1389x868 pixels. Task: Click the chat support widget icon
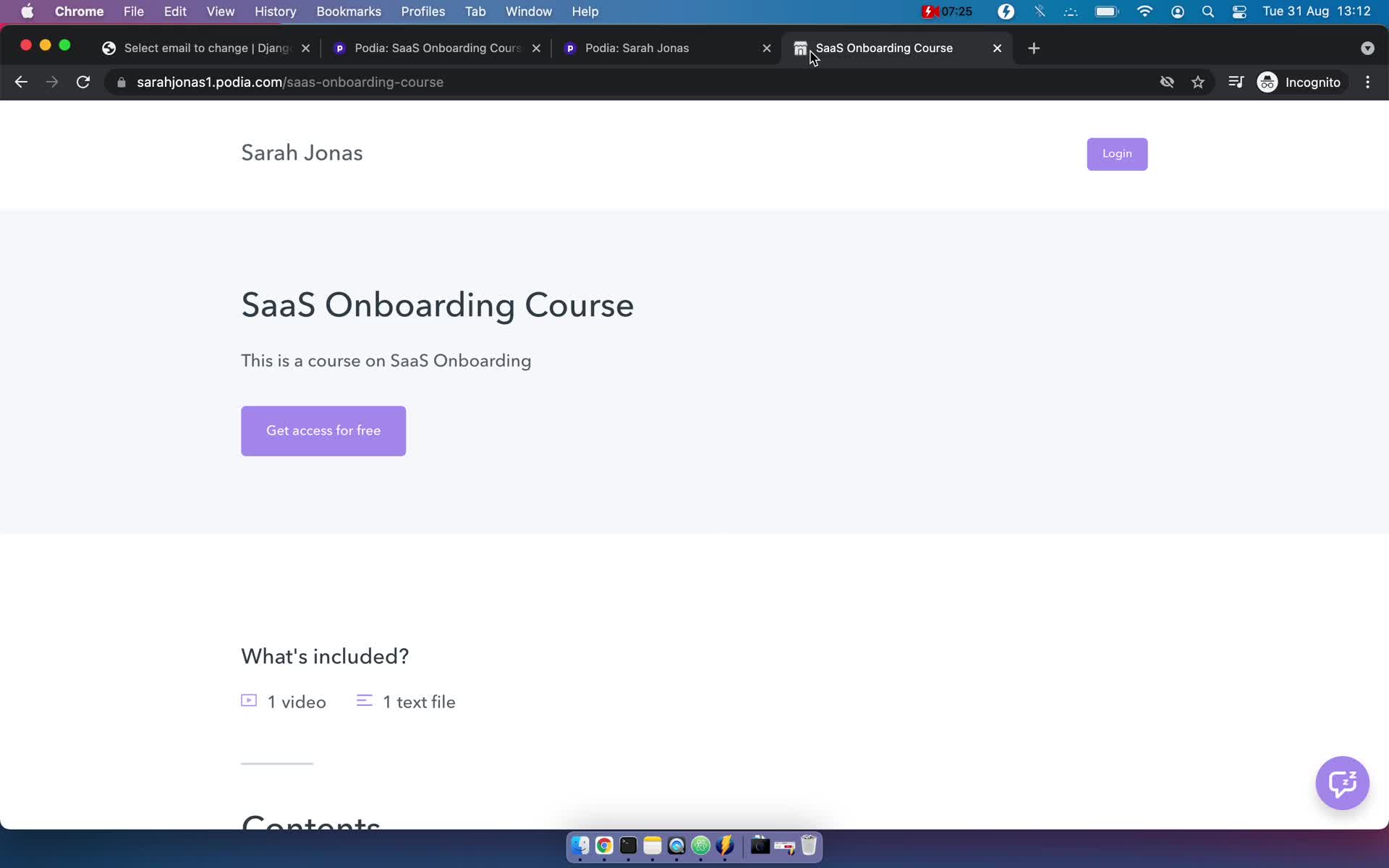tap(1343, 783)
